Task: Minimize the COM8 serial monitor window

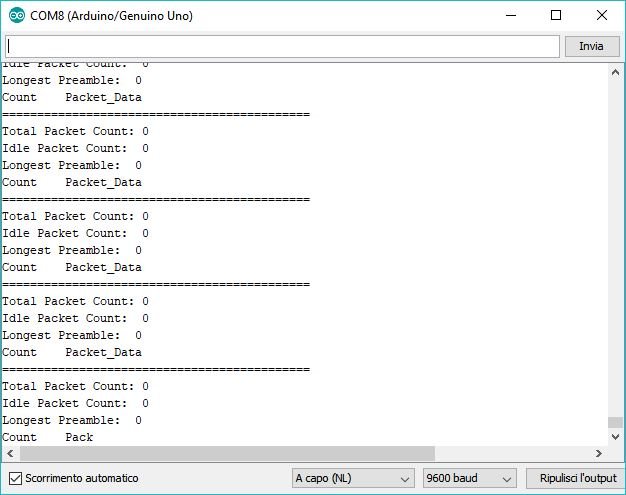Action: pyautogui.click(x=510, y=16)
